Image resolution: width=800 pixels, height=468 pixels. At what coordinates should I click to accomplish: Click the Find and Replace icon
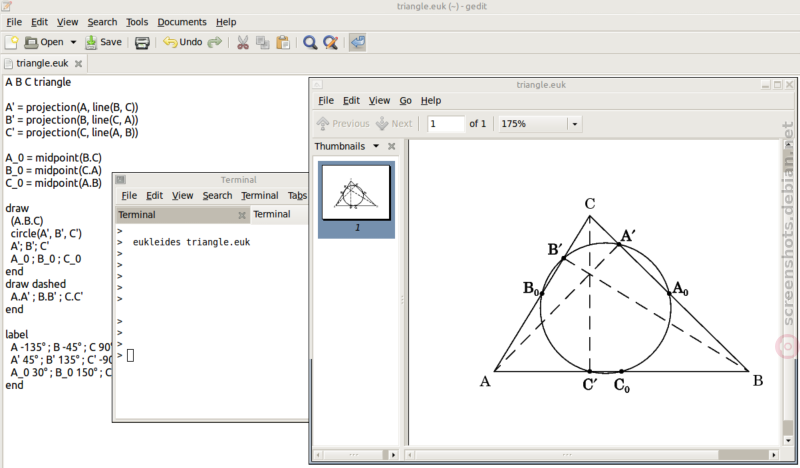[331, 42]
